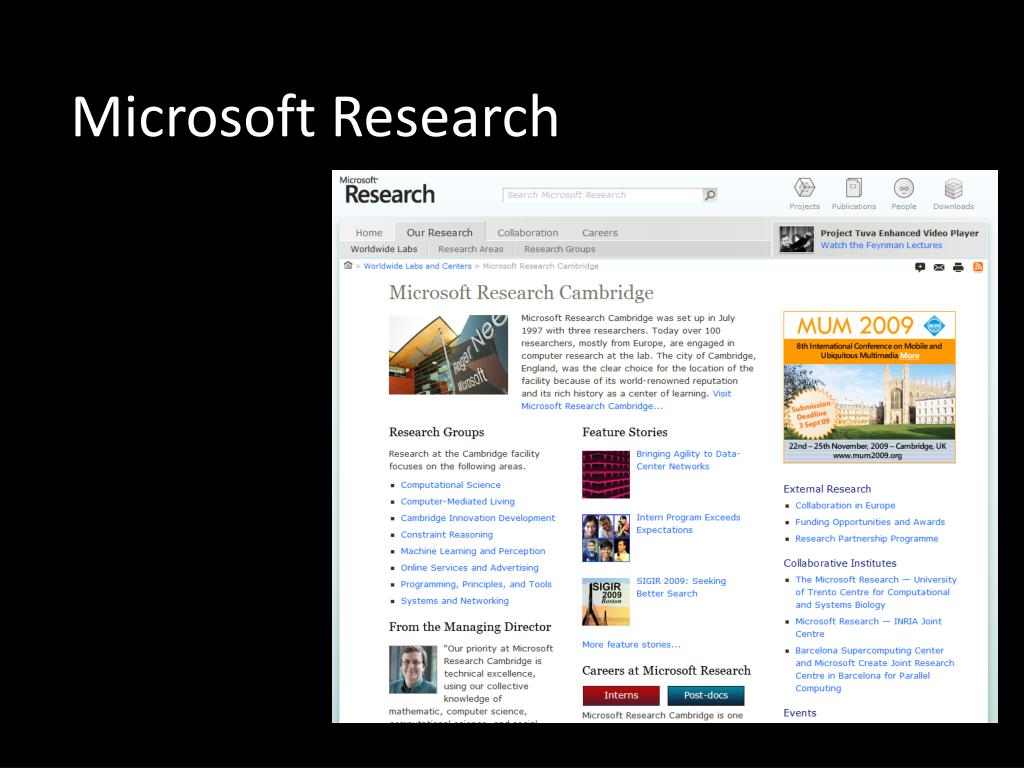Click the data-center story thumbnail
This screenshot has height=768, width=1024.
606,475
